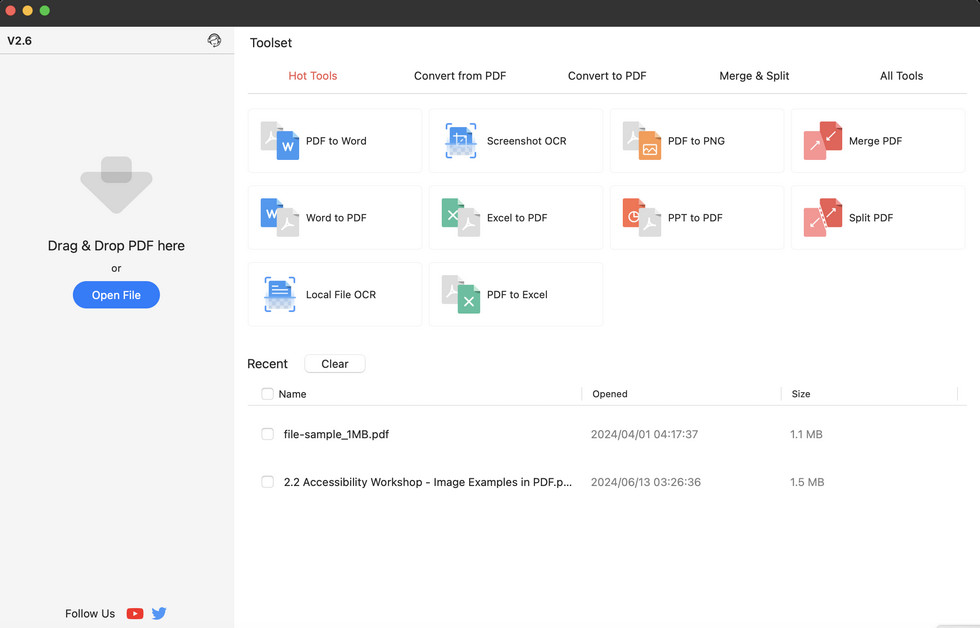Switch to the Convert from PDF tab
Screen dimensions: 980x628
[460, 76]
